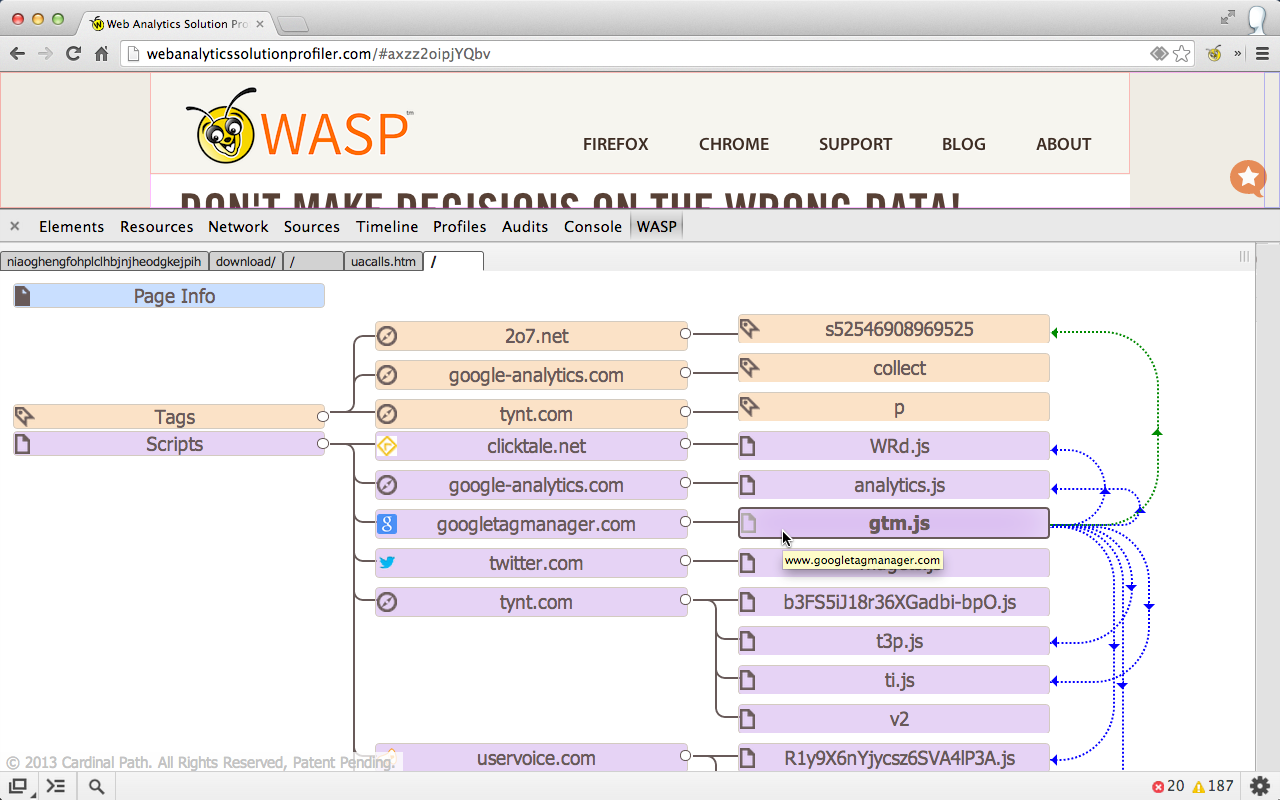Open the Timeline tab

pos(387,226)
